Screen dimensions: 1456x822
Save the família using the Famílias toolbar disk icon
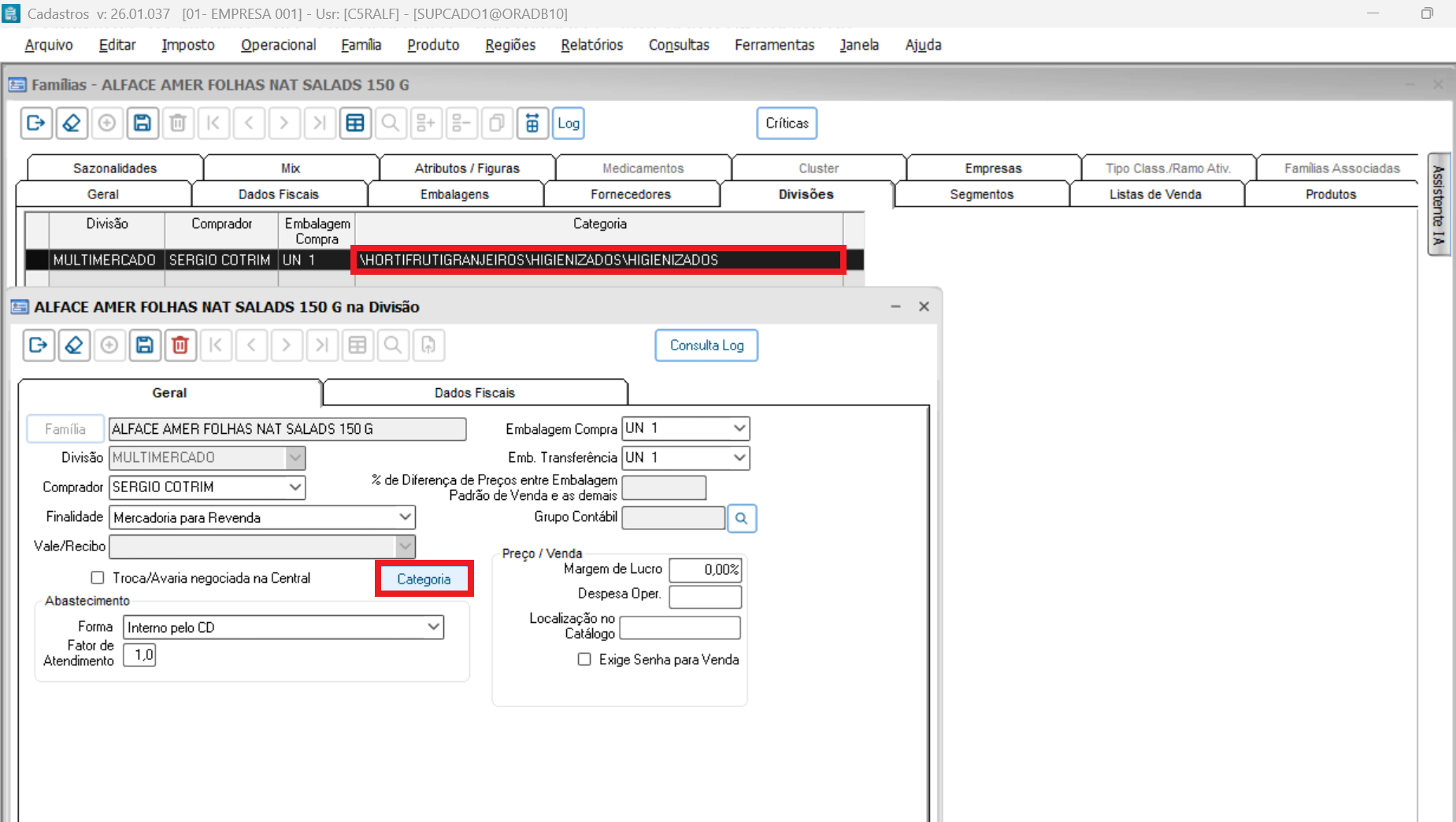[143, 123]
